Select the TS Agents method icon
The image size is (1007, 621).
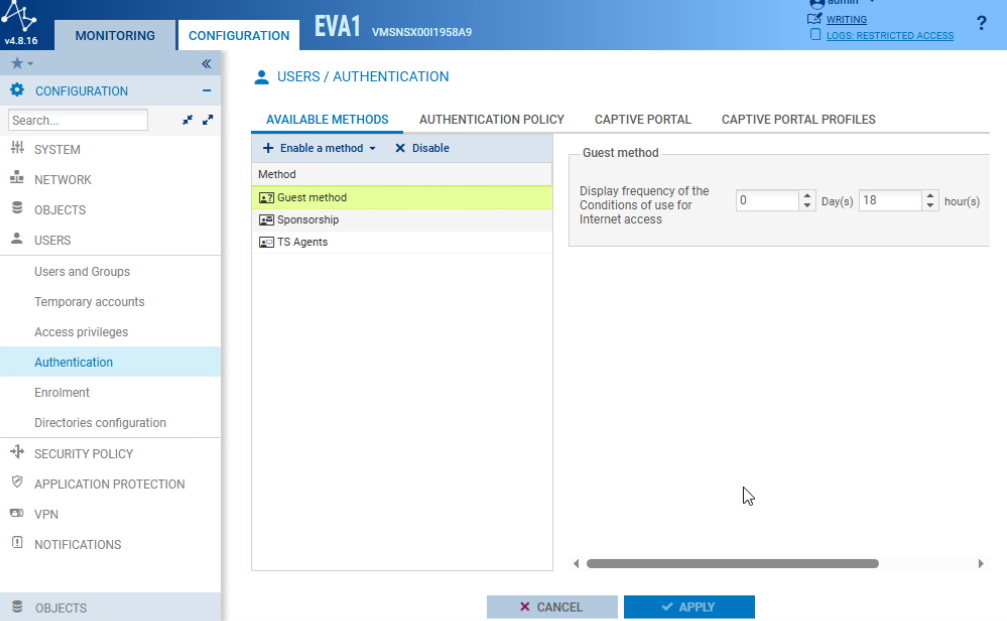tap(266, 242)
